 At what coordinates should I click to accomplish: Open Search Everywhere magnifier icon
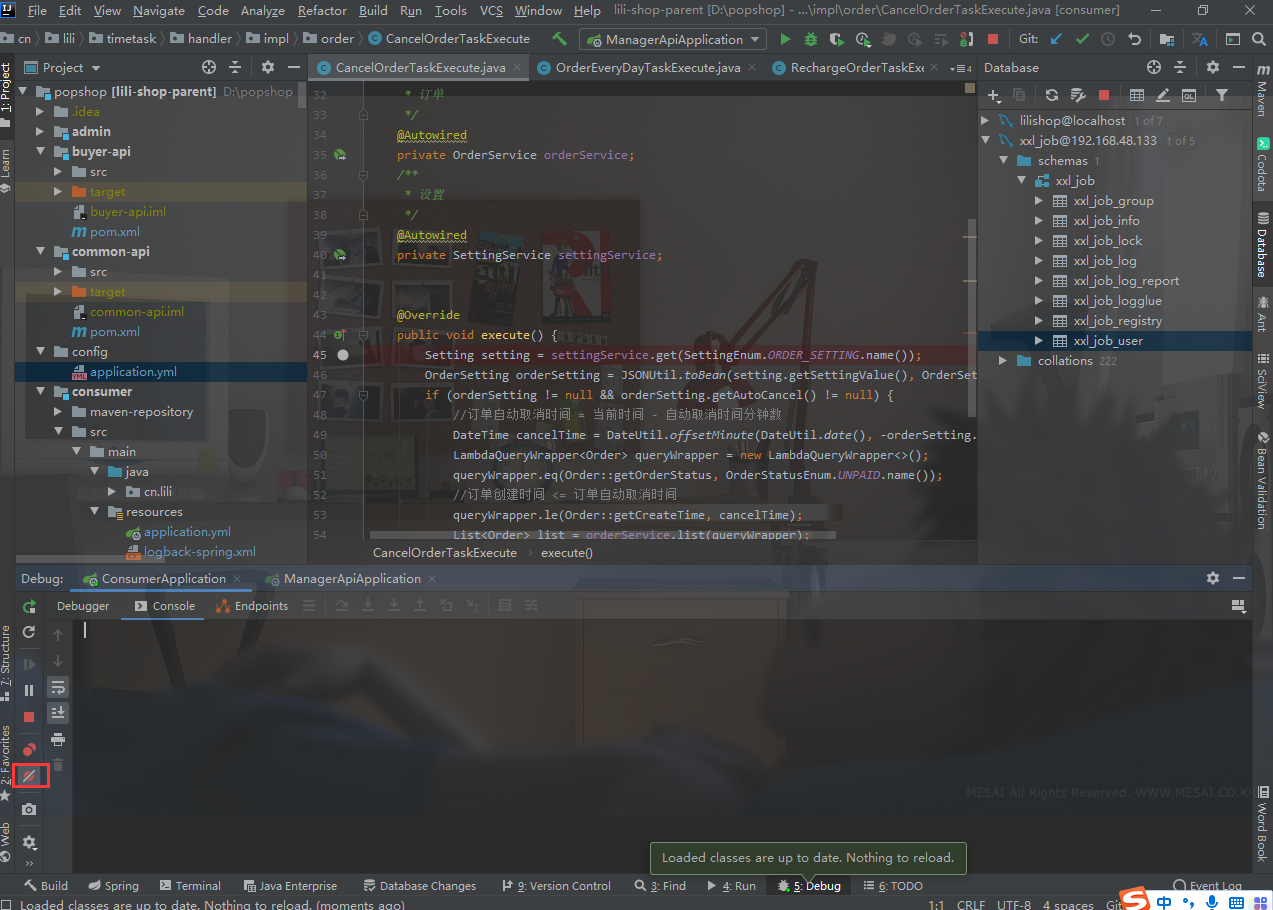1258,40
